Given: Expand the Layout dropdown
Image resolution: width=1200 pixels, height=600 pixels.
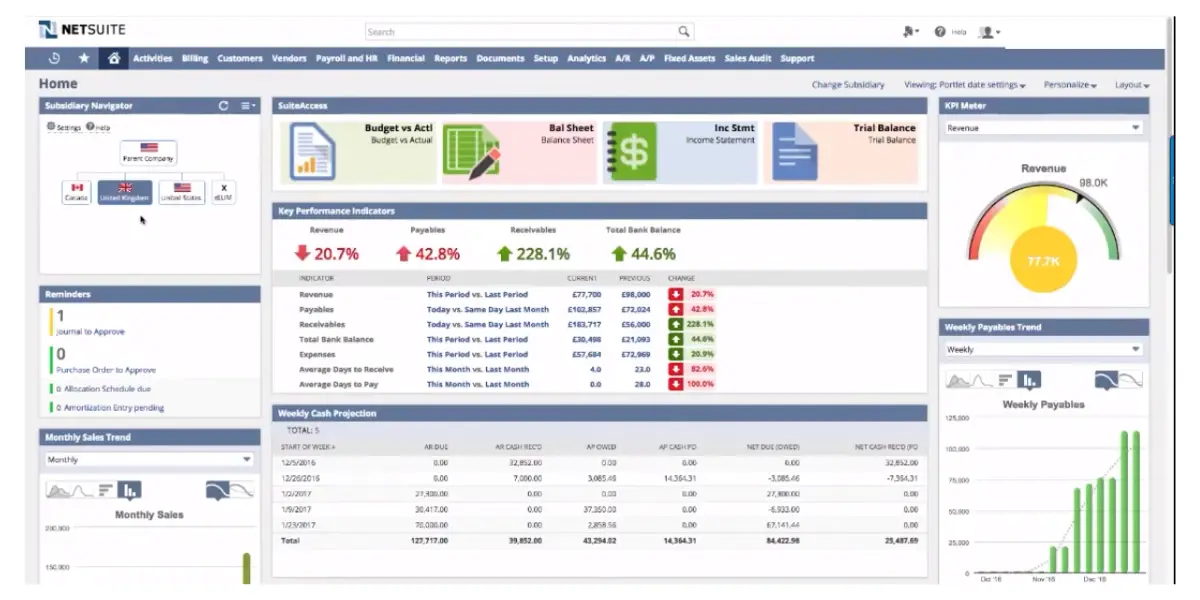Looking at the screenshot, I should [1132, 85].
